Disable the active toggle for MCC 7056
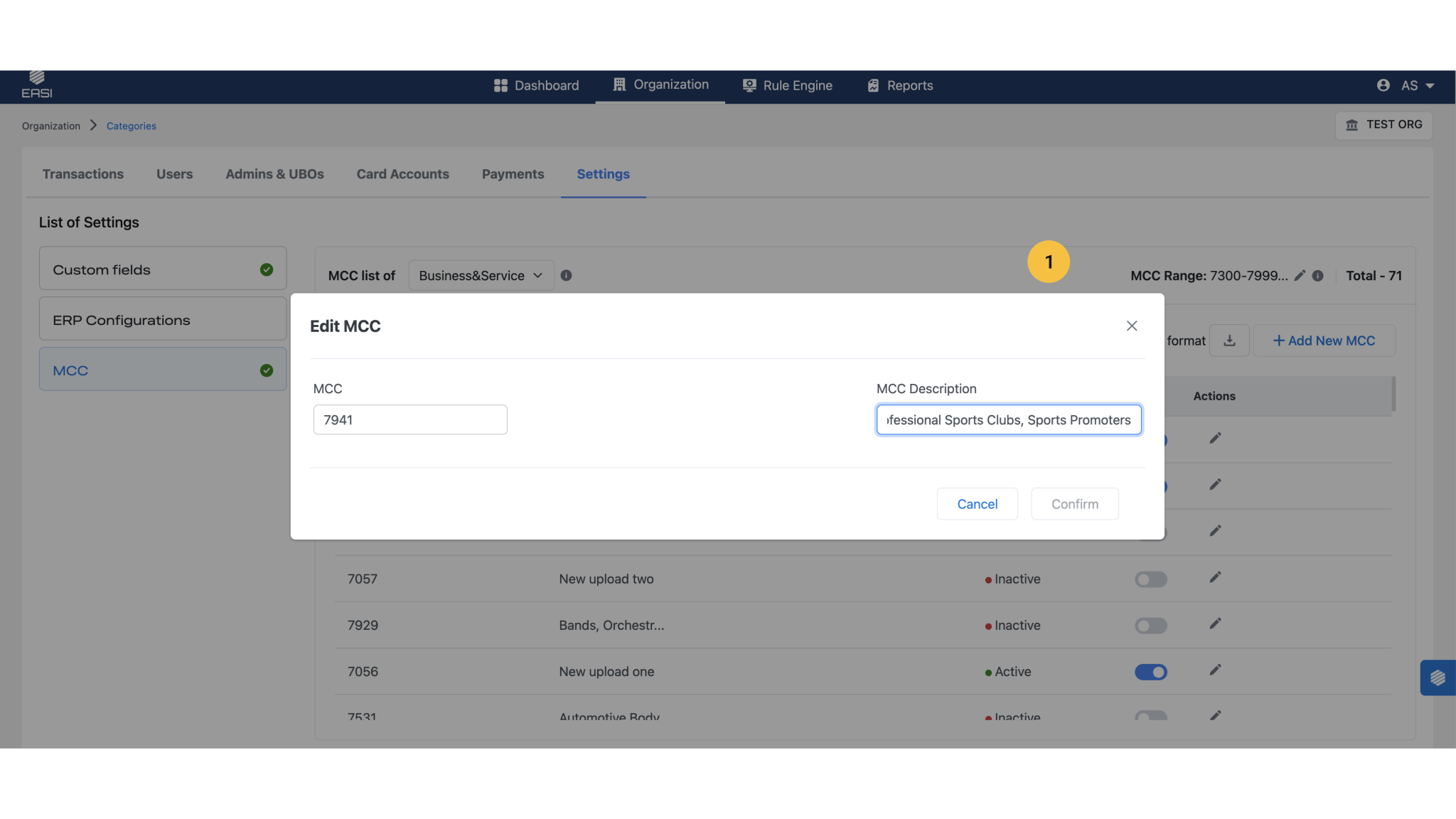The height and width of the screenshot is (819, 1456). 1150,672
